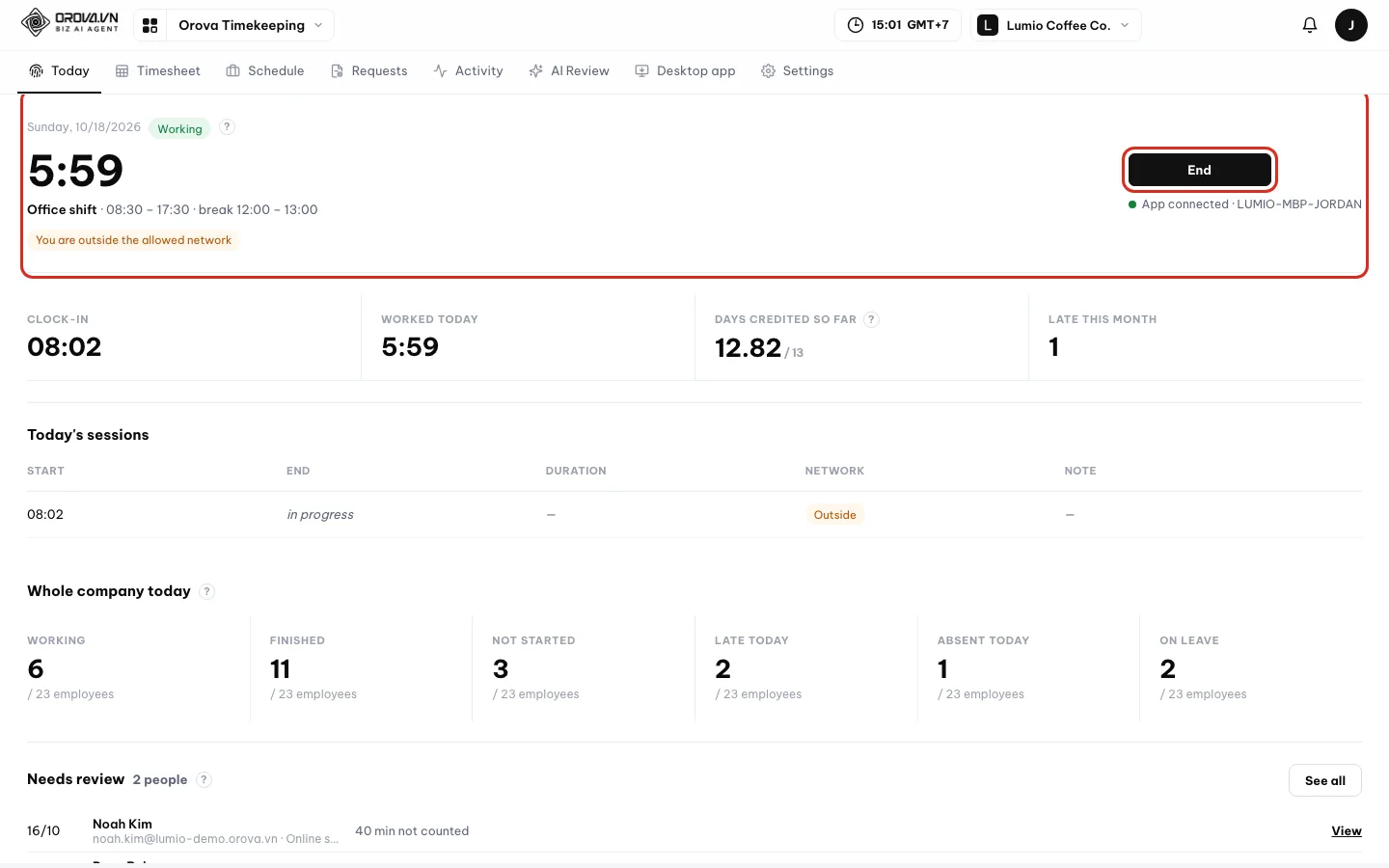The image size is (1389, 868).
Task: Click the Finished 11 employees card
Action: (x=361, y=667)
